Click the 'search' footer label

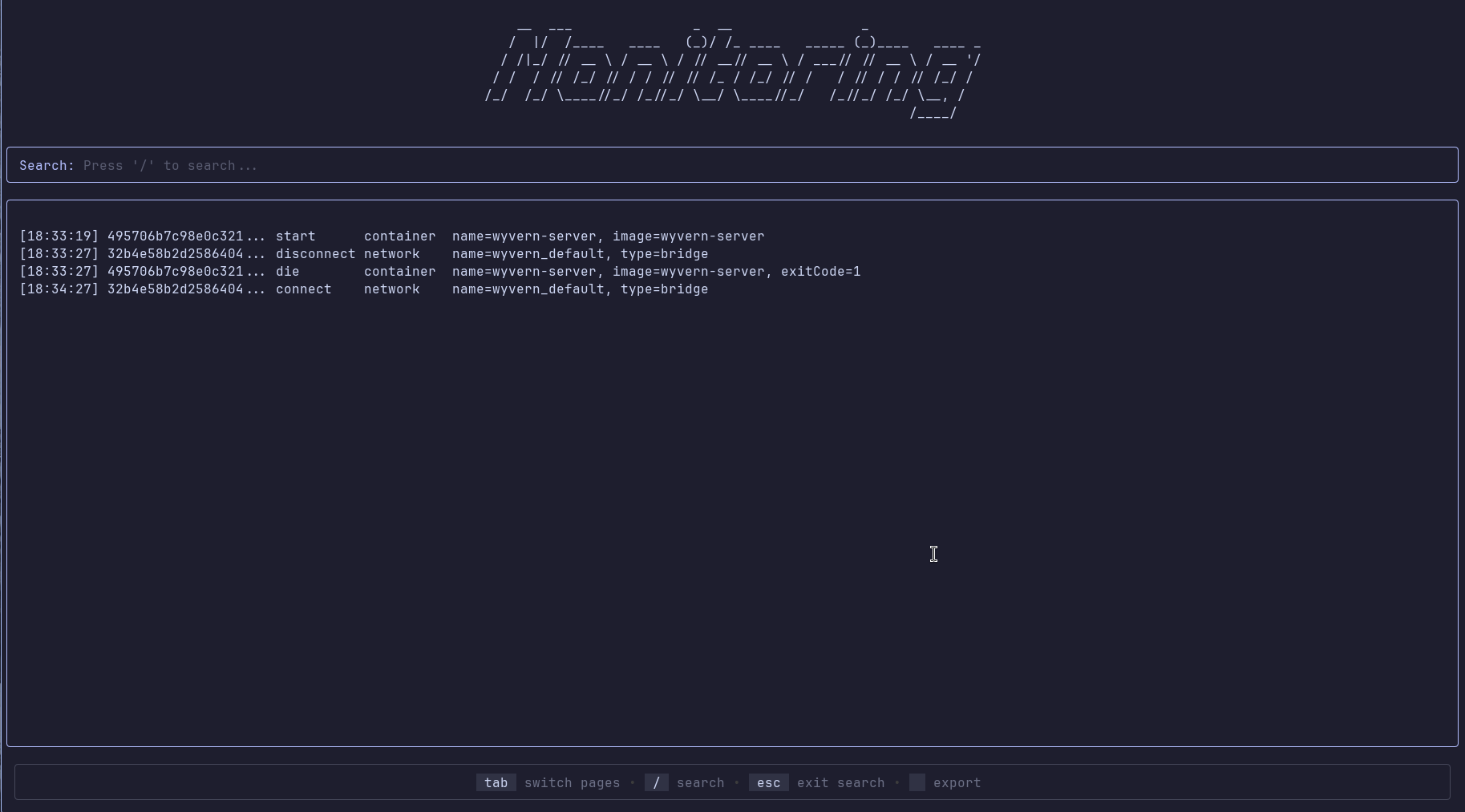(x=700, y=782)
